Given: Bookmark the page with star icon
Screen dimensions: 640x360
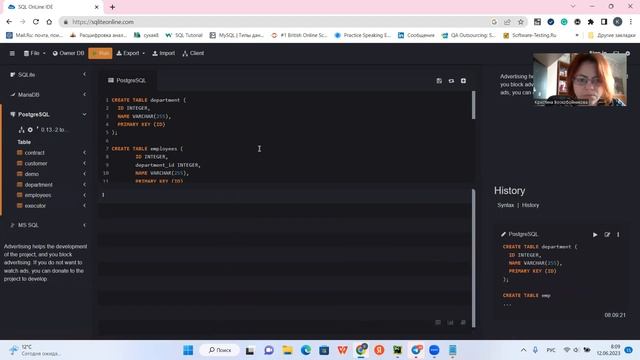Looking at the screenshot, I should (520, 22).
